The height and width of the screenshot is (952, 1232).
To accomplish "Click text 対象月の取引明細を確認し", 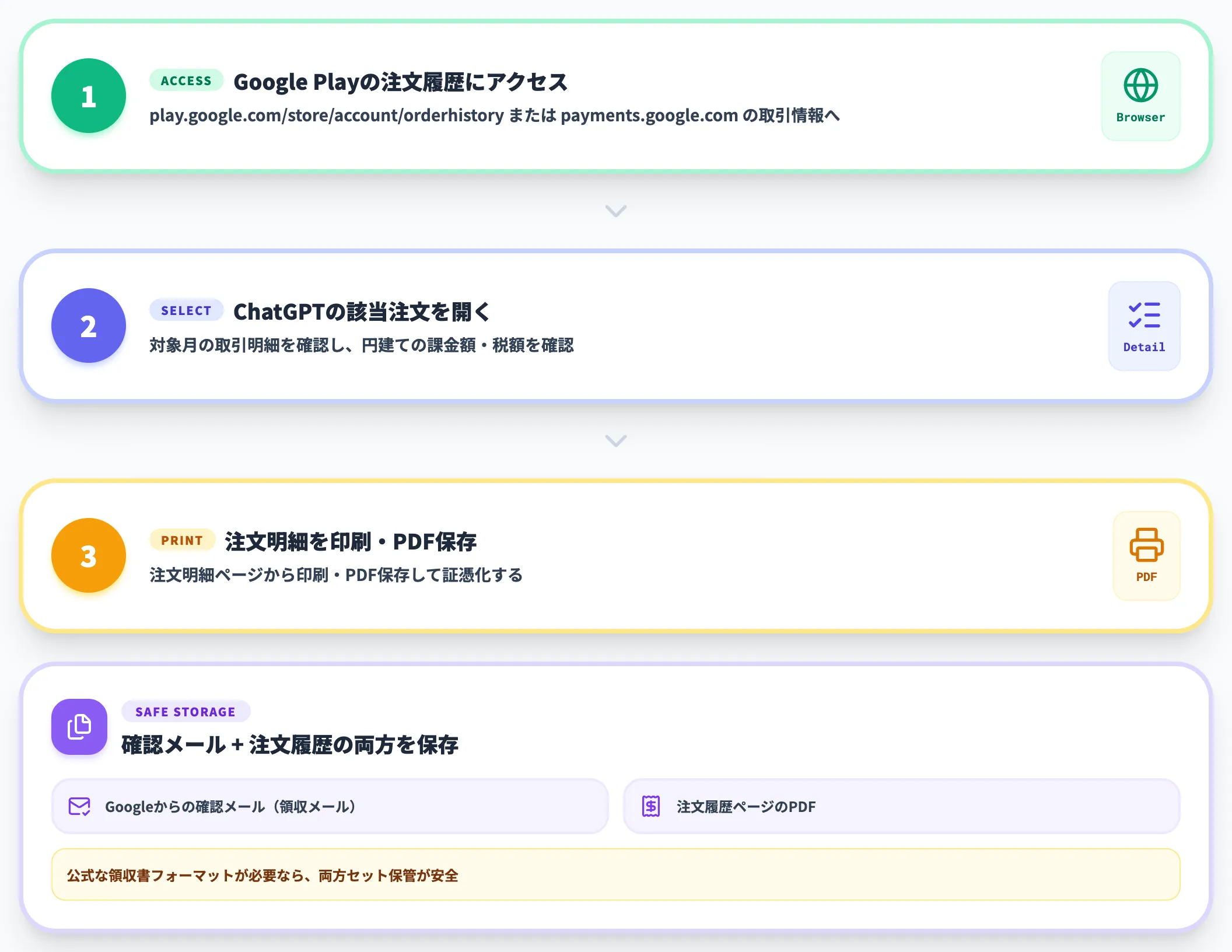I will (x=247, y=345).
